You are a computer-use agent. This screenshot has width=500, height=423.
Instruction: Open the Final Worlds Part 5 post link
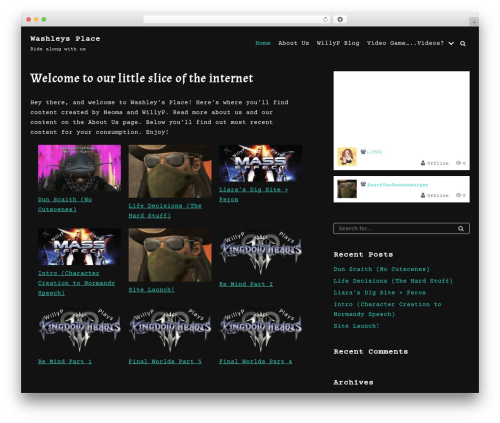[x=165, y=361]
